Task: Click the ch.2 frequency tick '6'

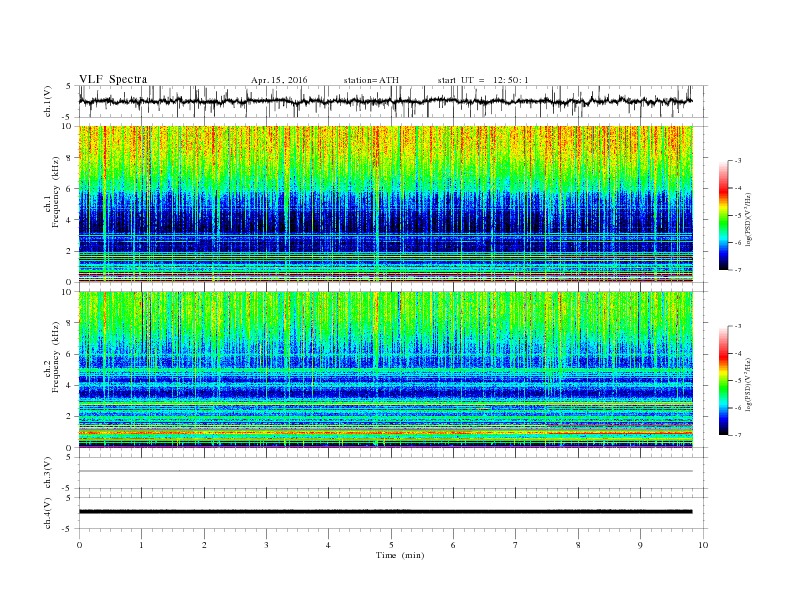Action: (69, 354)
